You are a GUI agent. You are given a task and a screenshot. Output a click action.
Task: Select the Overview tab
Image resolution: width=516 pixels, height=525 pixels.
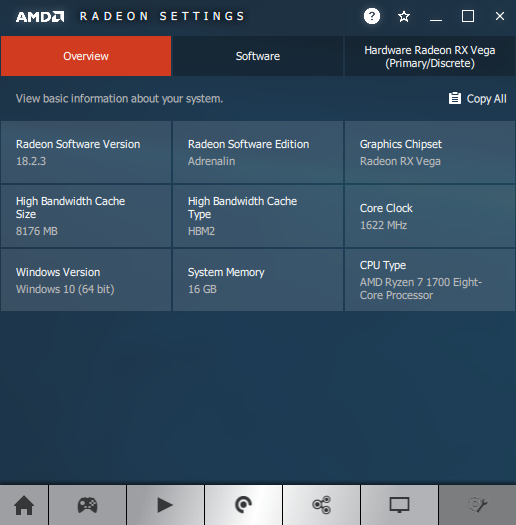(x=86, y=56)
